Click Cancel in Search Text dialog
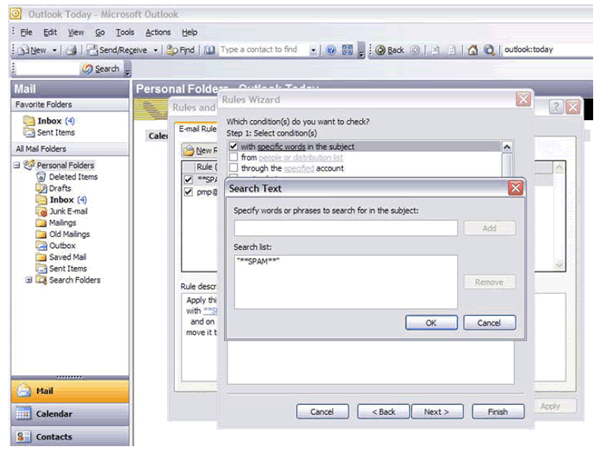600x462 pixels. click(489, 323)
